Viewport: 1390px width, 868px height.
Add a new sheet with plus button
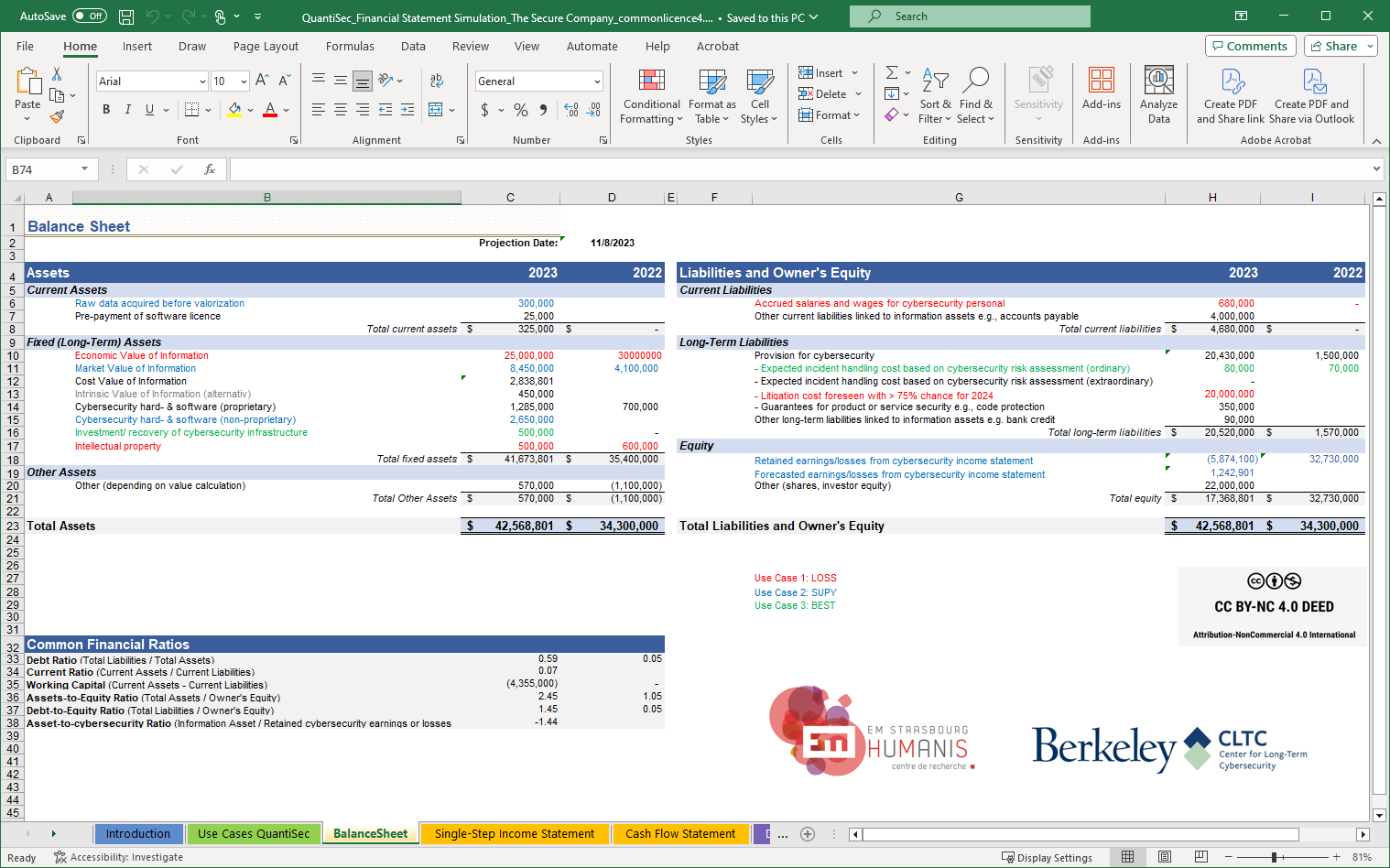click(x=808, y=834)
